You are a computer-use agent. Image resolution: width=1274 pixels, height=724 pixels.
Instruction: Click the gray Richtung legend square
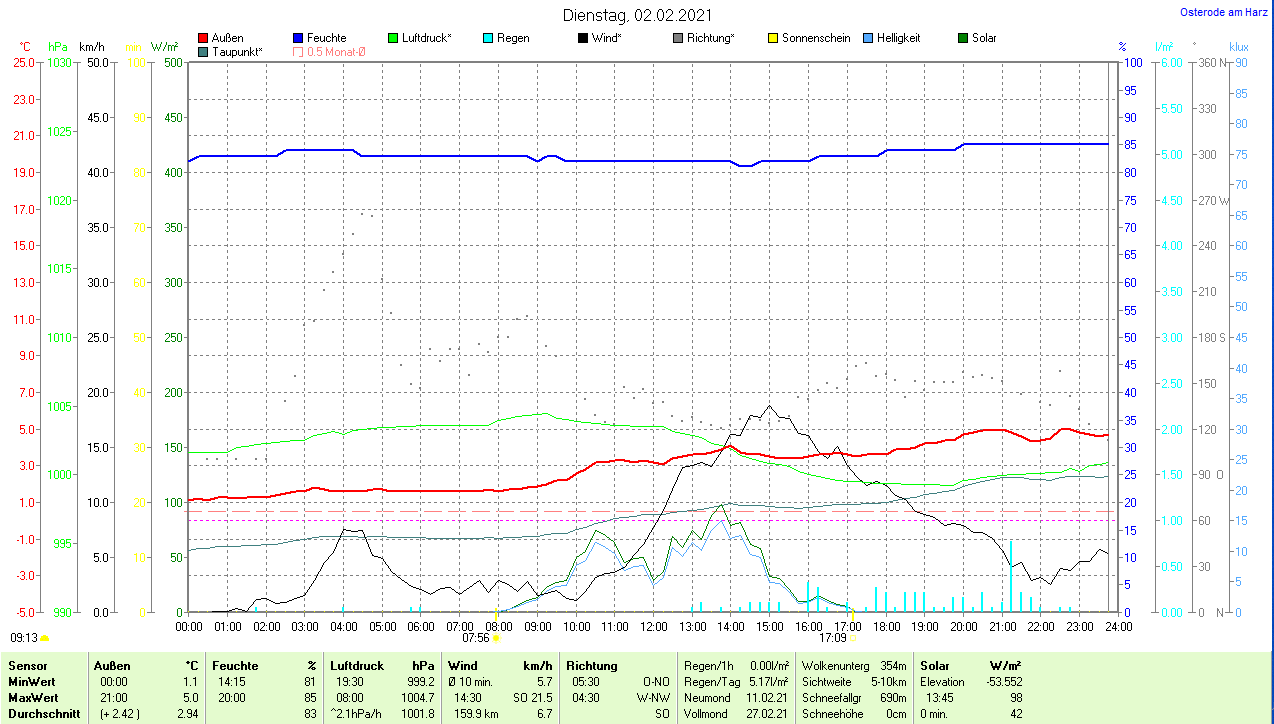[678, 38]
